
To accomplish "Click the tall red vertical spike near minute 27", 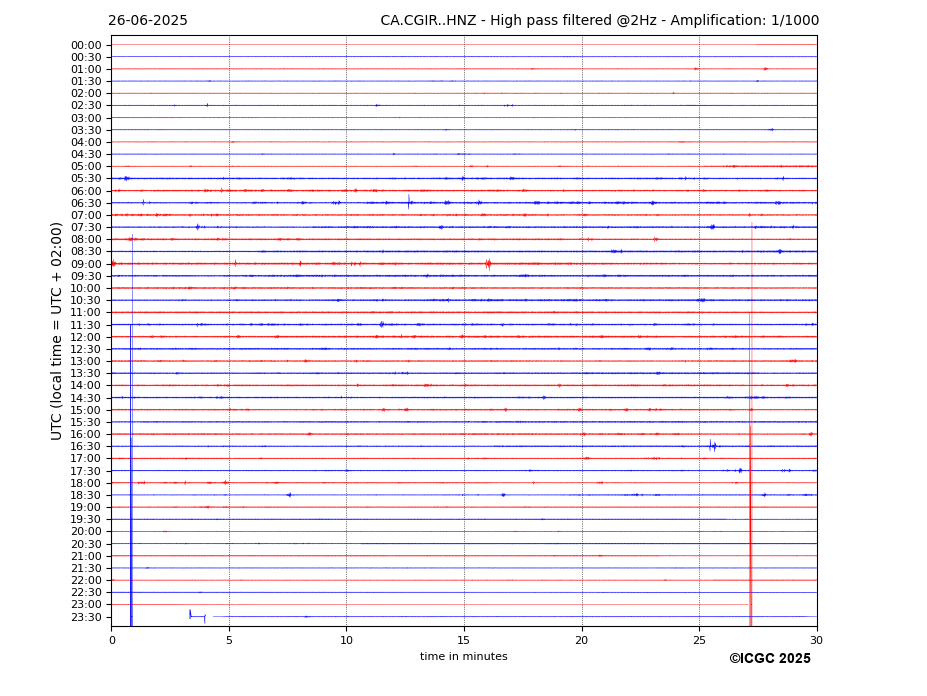I will point(751,425).
